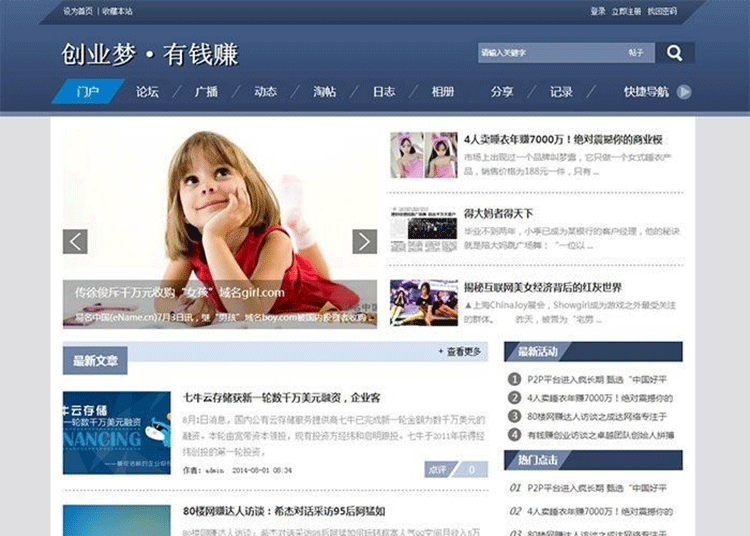This screenshot has height=536, width=750.
Task: Open the 相册 navigation tab
Action: click(x=443, y=92)
